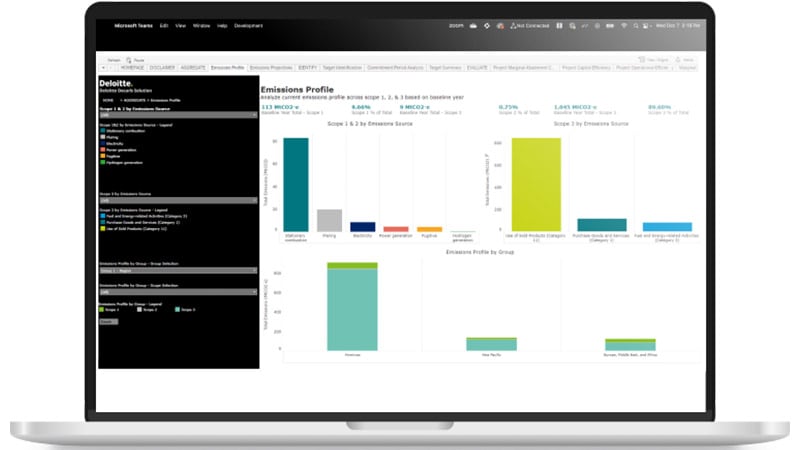
Task: Click the Refresh icon in the toolbar
Action: pos(113,59)
